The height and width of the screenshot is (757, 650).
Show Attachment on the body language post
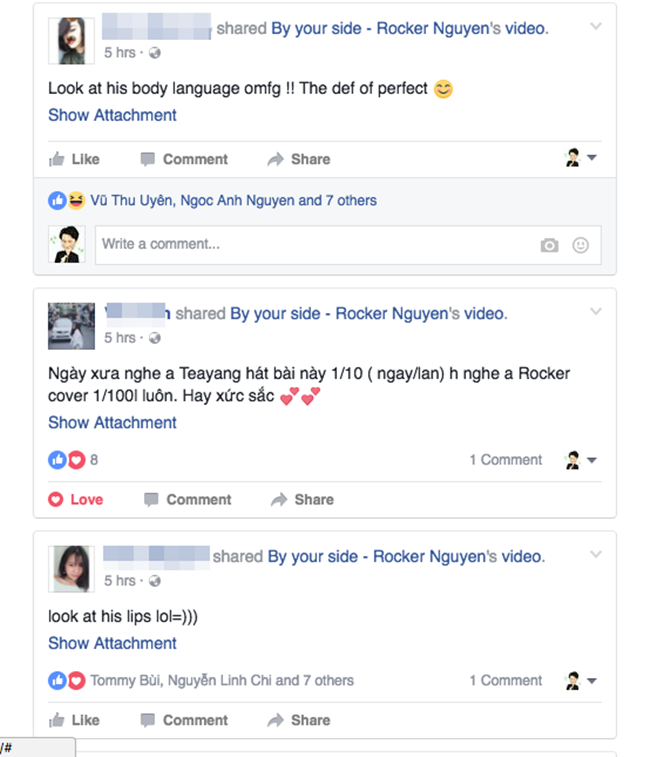click(112, 115)
